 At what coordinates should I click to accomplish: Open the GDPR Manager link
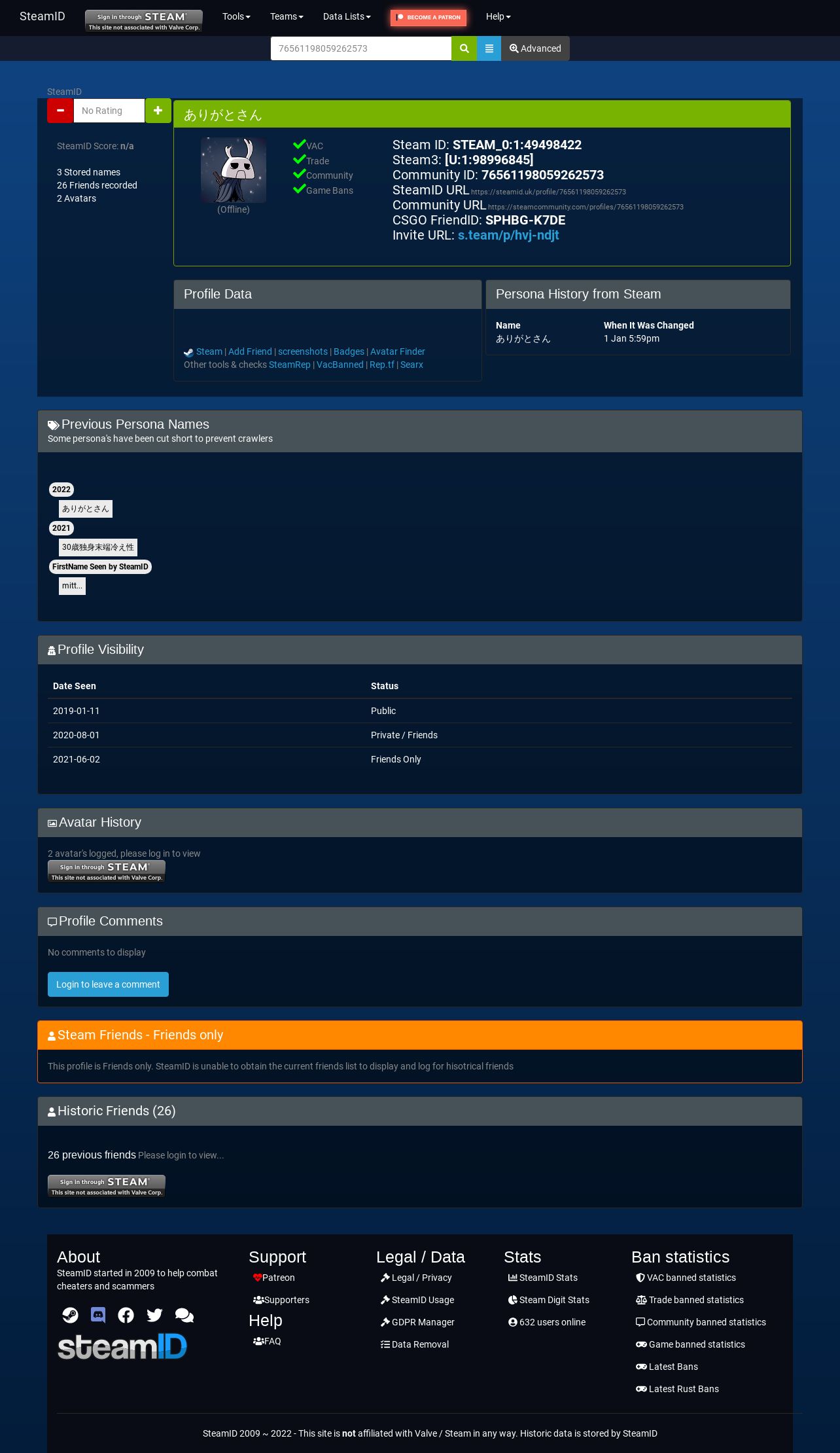coord(417,1322)
